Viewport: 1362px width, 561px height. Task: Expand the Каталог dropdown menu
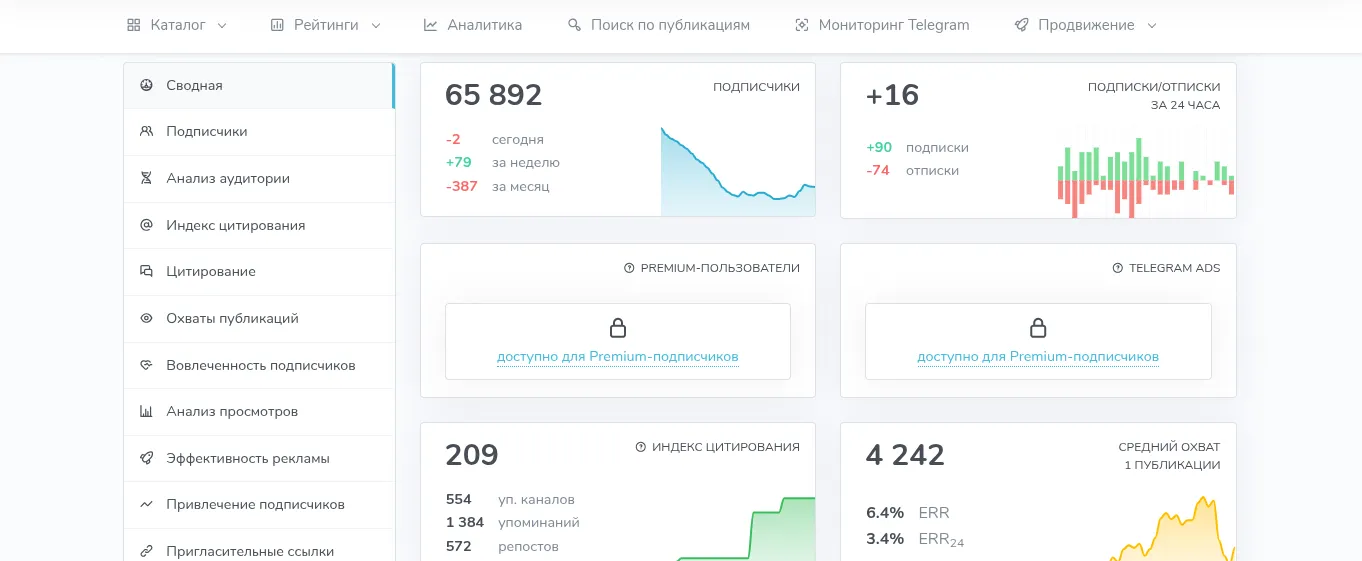(x=177, y=25)
